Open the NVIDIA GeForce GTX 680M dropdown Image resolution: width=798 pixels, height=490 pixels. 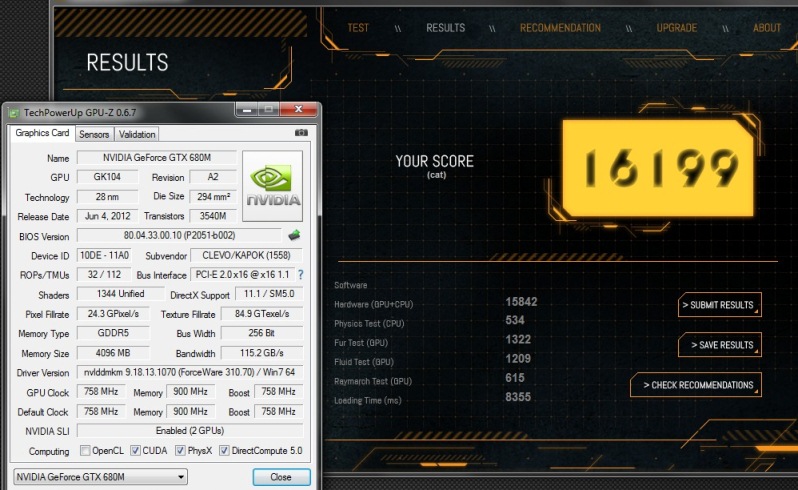click(100, 477)
